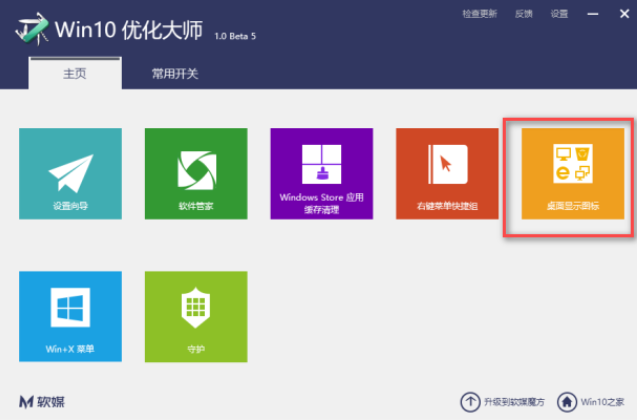
Task: Click the home icon beside Win10之家
Action: [566, 401]
